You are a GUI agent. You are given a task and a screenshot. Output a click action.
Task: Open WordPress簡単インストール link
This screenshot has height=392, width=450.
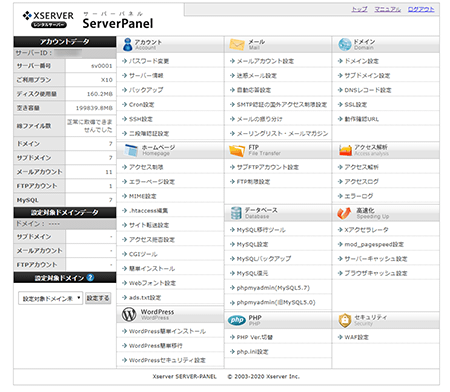tap(167, 331)
